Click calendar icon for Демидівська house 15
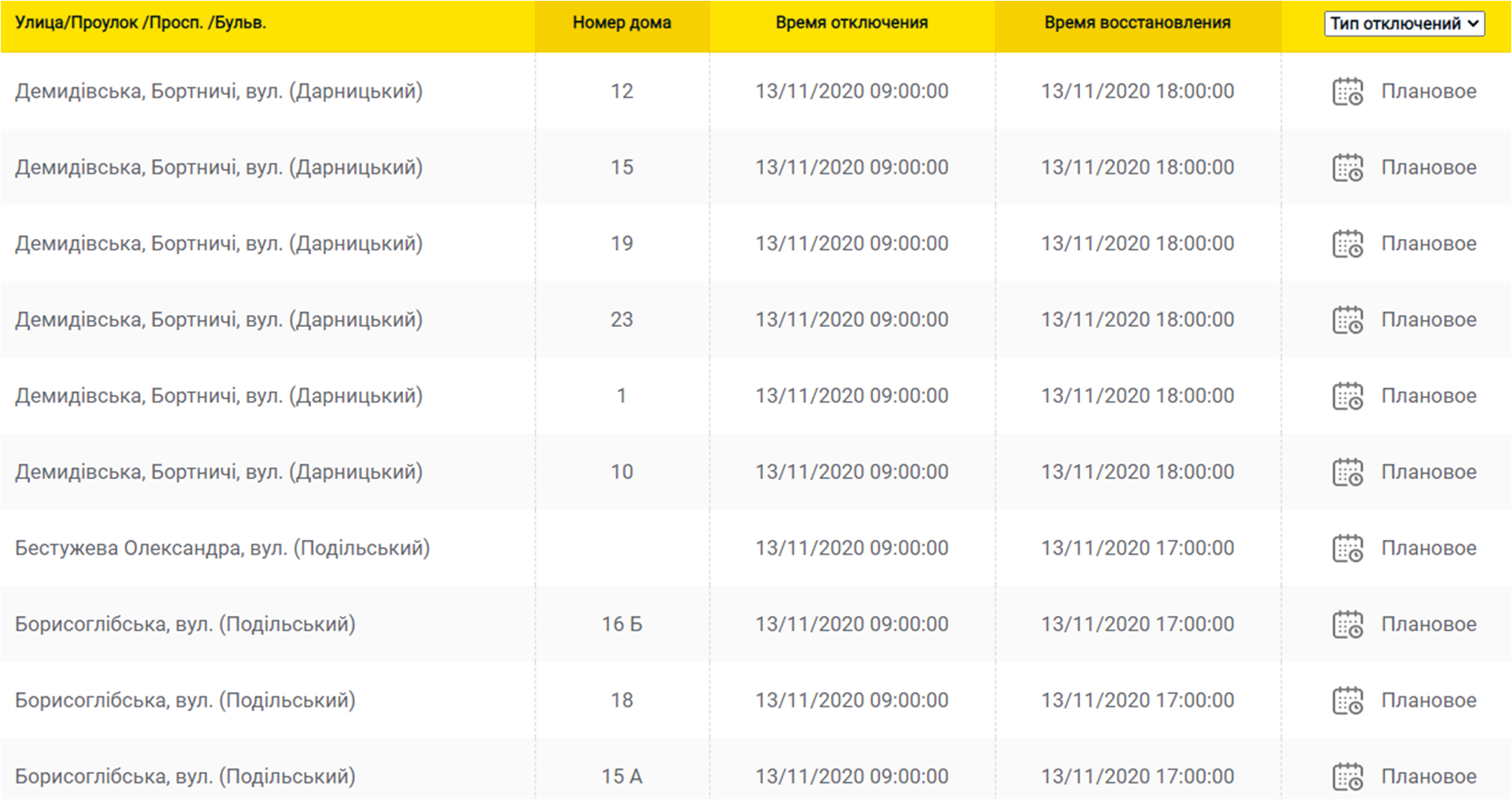 tap(1347, 168)
